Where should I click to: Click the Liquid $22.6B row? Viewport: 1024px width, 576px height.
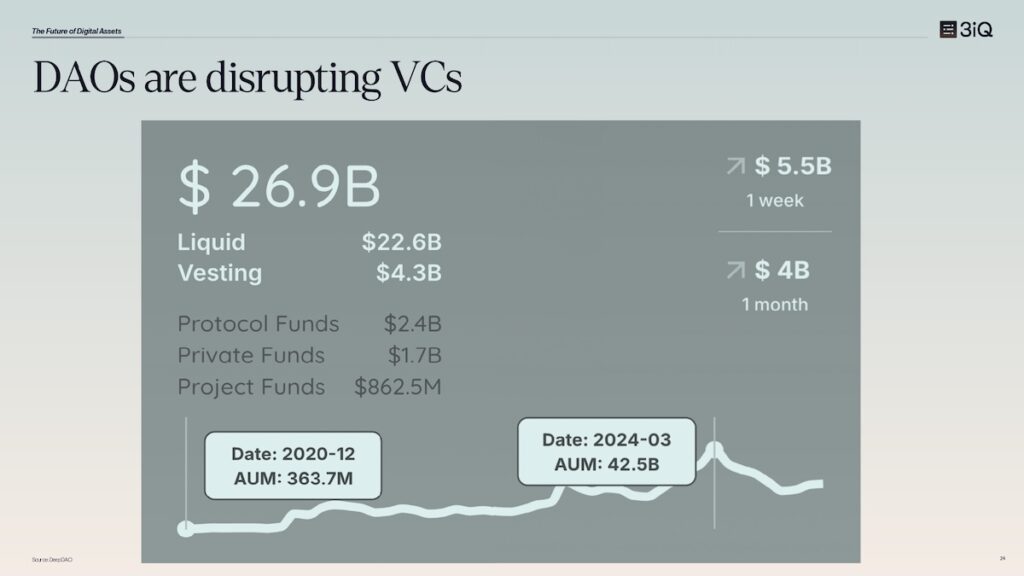point(310,242)
